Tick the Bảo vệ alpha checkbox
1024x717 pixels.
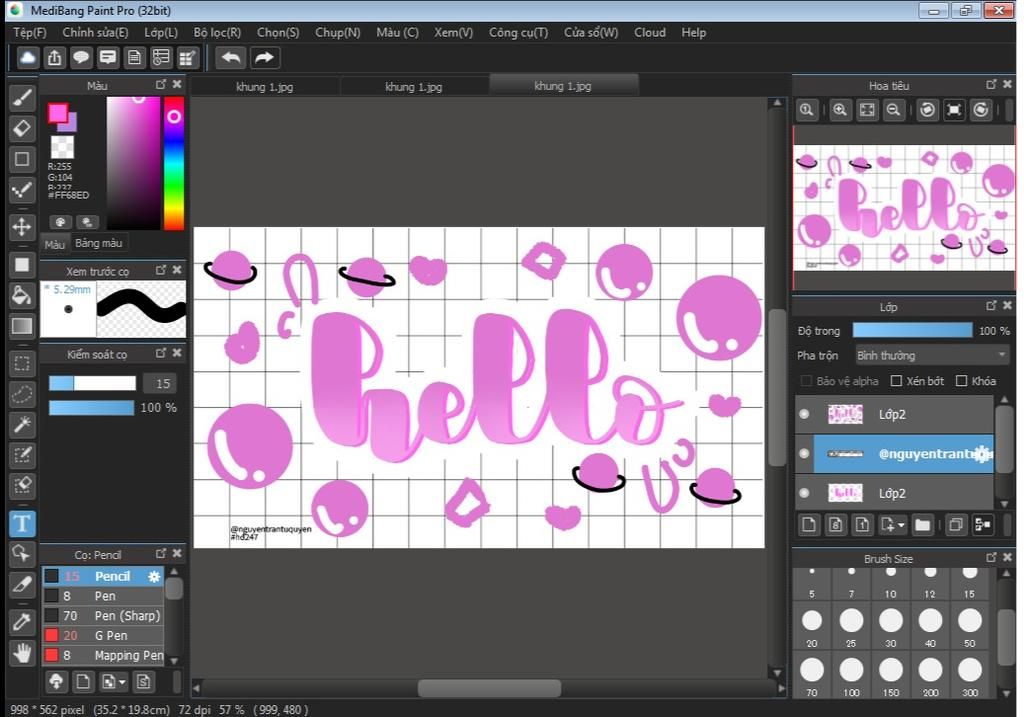tap(807, 381)
